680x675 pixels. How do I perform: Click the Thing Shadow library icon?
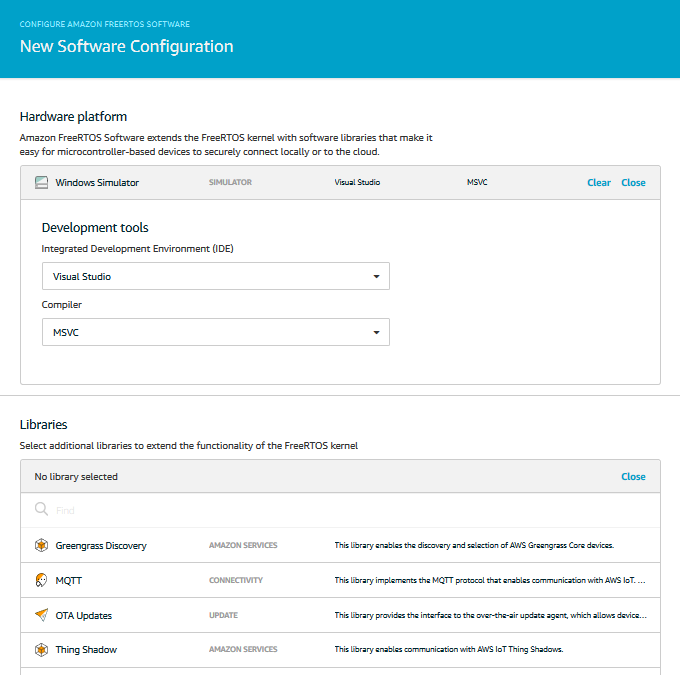point(41,650)
